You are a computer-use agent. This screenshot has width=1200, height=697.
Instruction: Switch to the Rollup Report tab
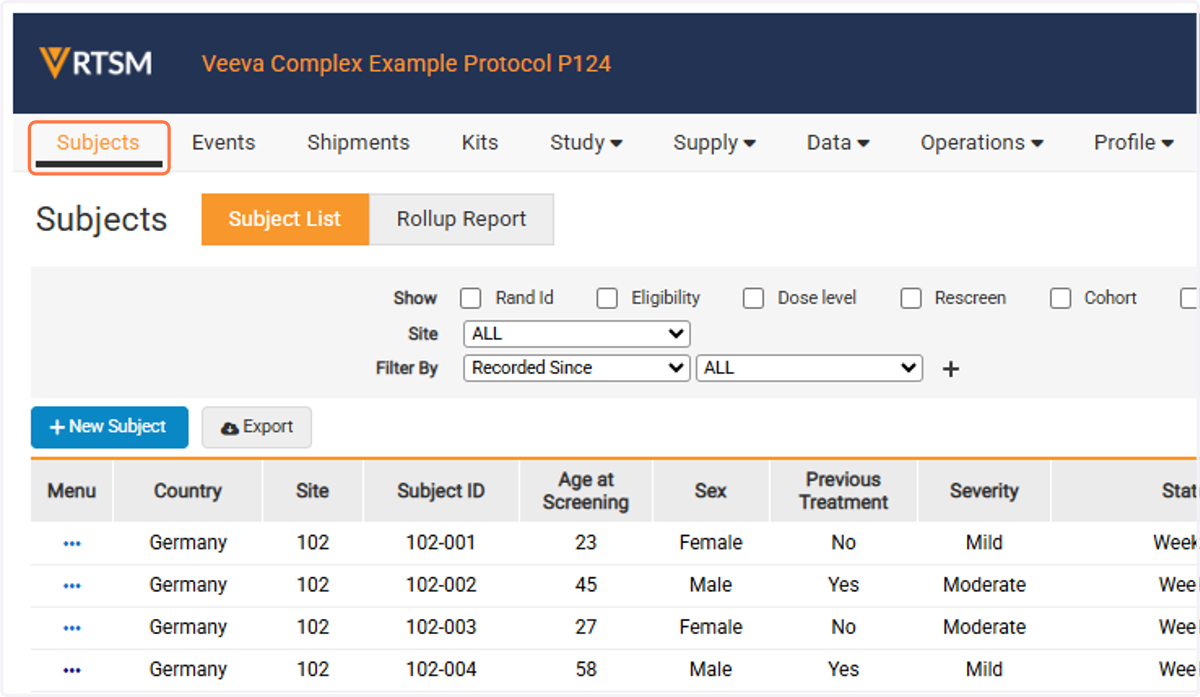click(x=461, y=219)
